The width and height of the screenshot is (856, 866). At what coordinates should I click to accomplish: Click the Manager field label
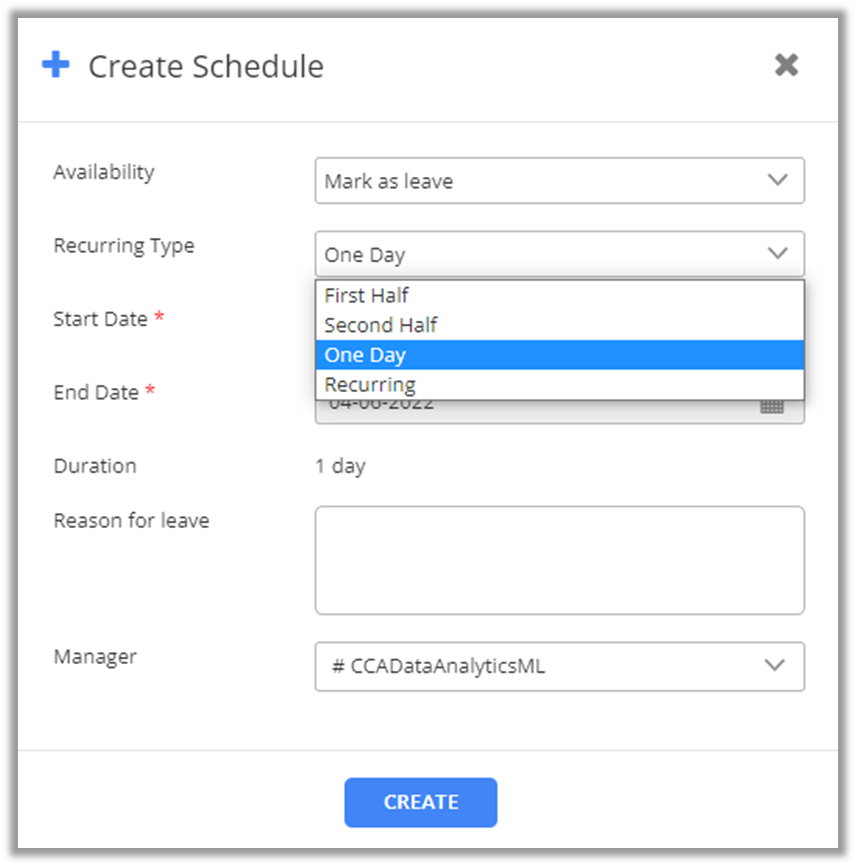coord(95,657)
